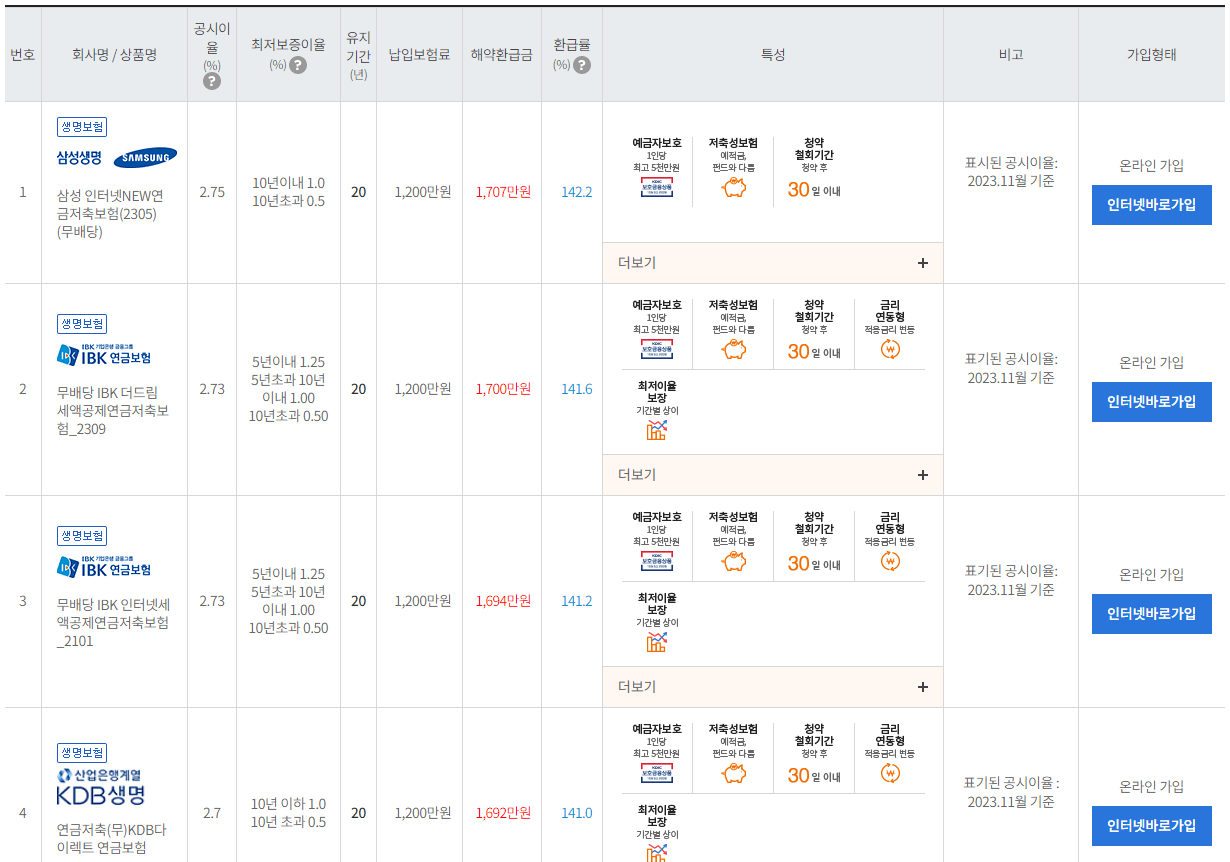The image size is (1230, 862).
Task: Click row 3 예금자보호 KDIC badge icon
Action: click(657, 560)
